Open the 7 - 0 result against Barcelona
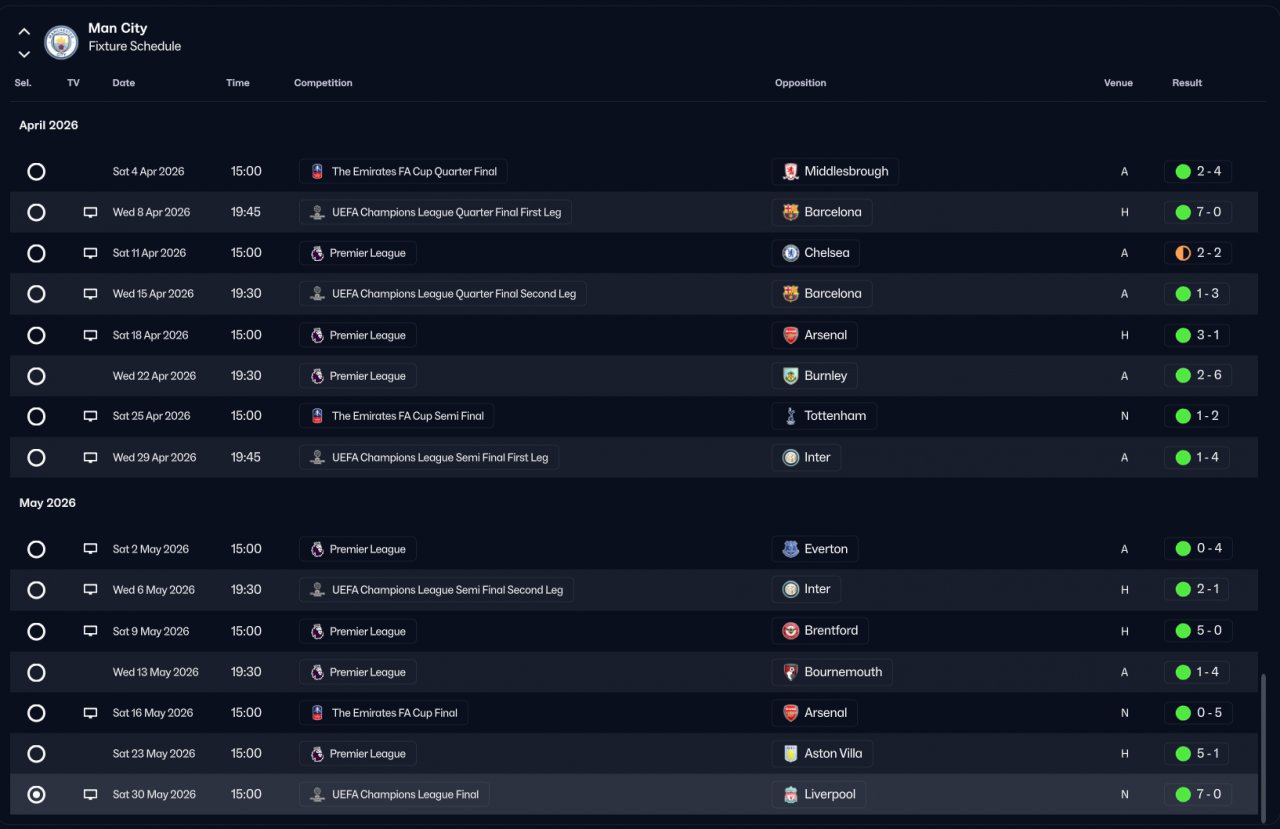 [1197, 213]
